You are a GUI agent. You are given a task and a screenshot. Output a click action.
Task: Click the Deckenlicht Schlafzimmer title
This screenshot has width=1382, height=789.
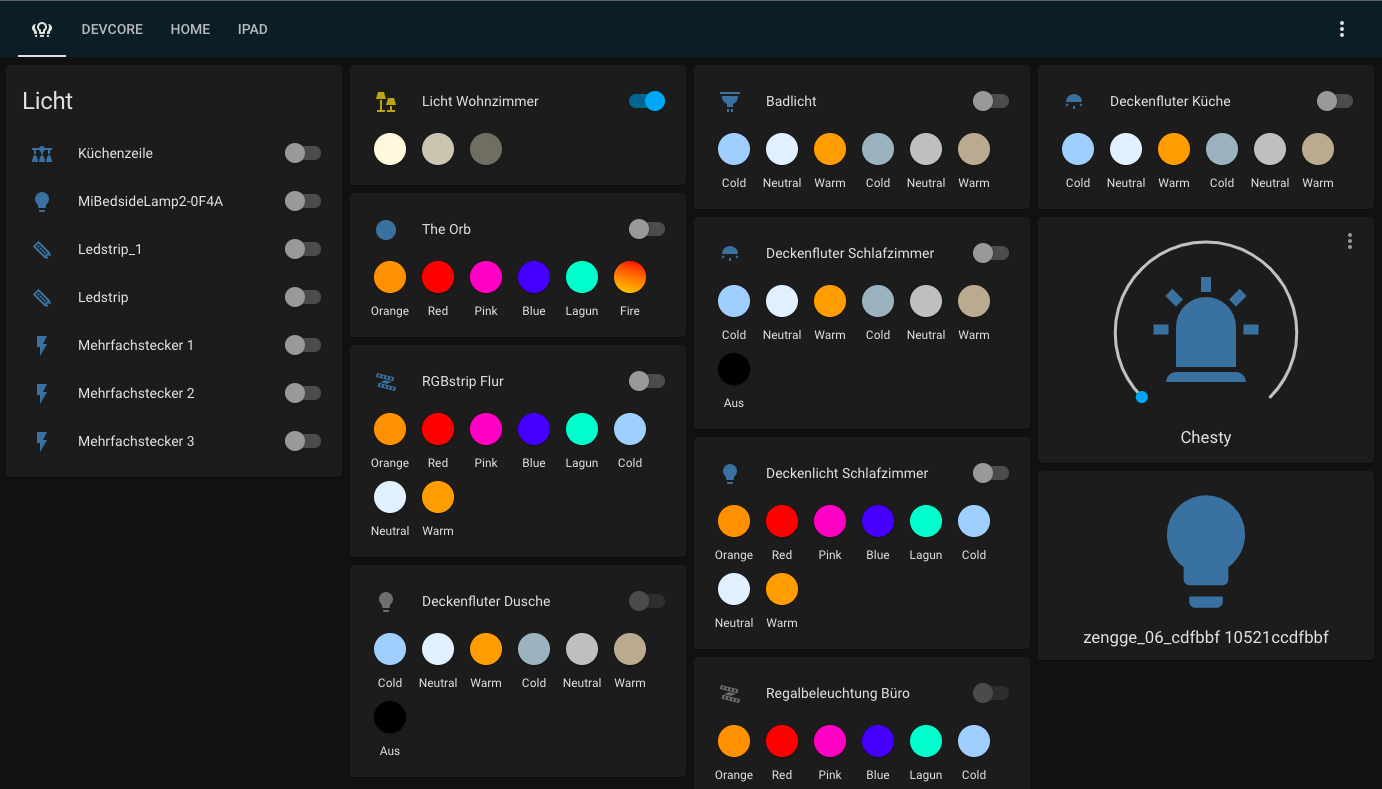(847, 473)
